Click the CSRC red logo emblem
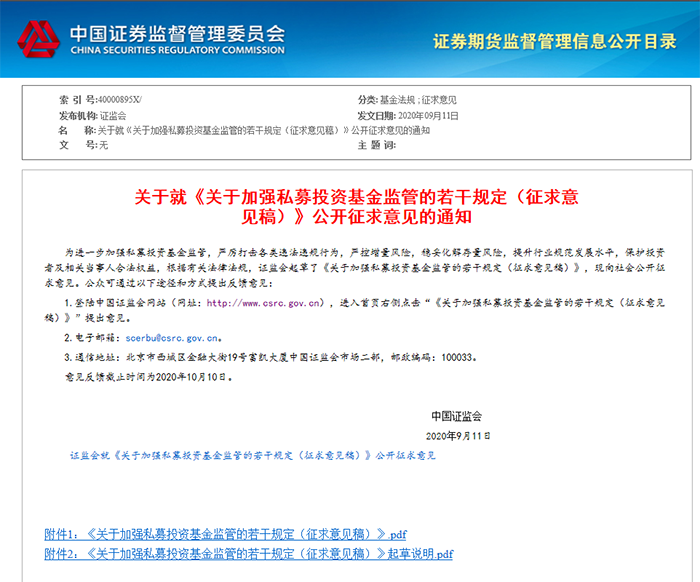 (x=38, y=39)
